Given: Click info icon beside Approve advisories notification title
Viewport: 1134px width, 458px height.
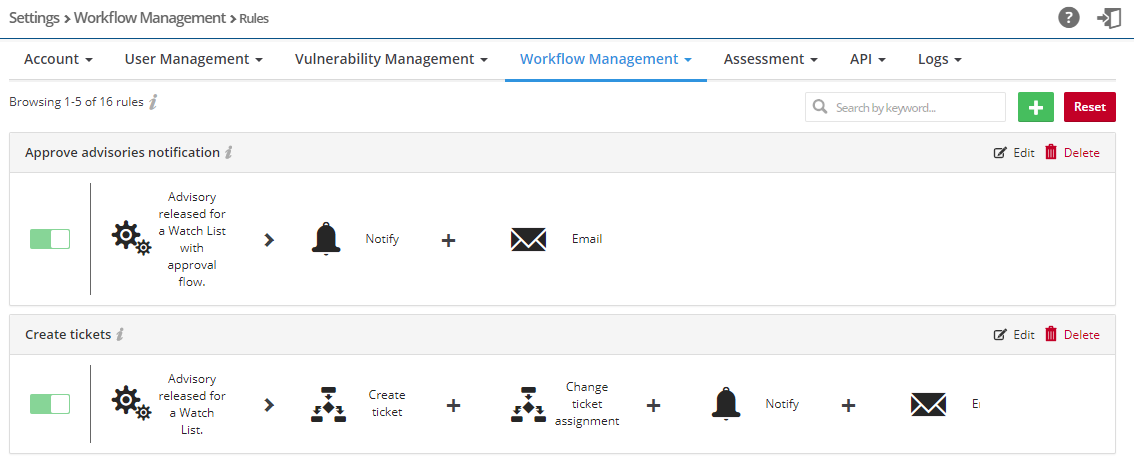Looking at the screenshot, I should (x=229, y=153).
